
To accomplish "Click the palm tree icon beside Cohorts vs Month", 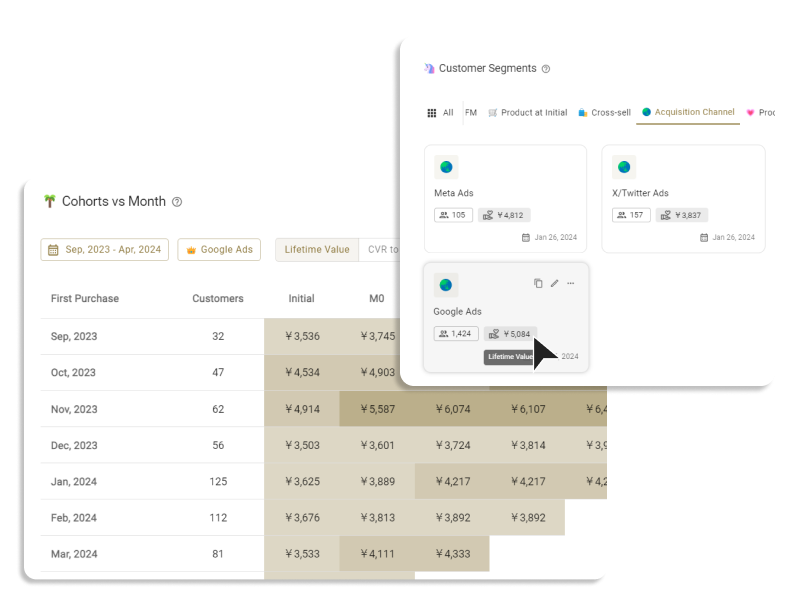I will pyautogui.click(x=49, y=201).
